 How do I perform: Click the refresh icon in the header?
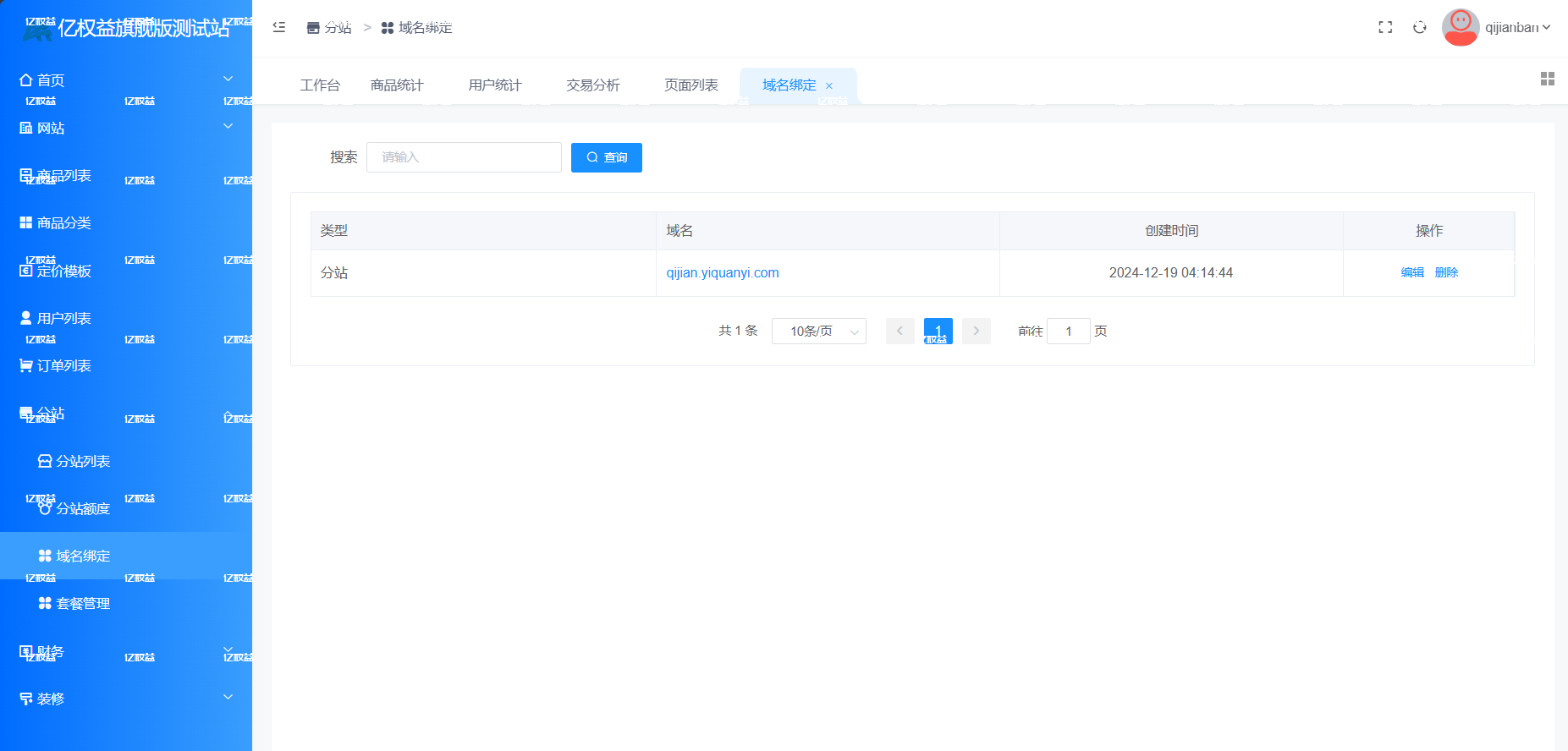[1419, 27]
